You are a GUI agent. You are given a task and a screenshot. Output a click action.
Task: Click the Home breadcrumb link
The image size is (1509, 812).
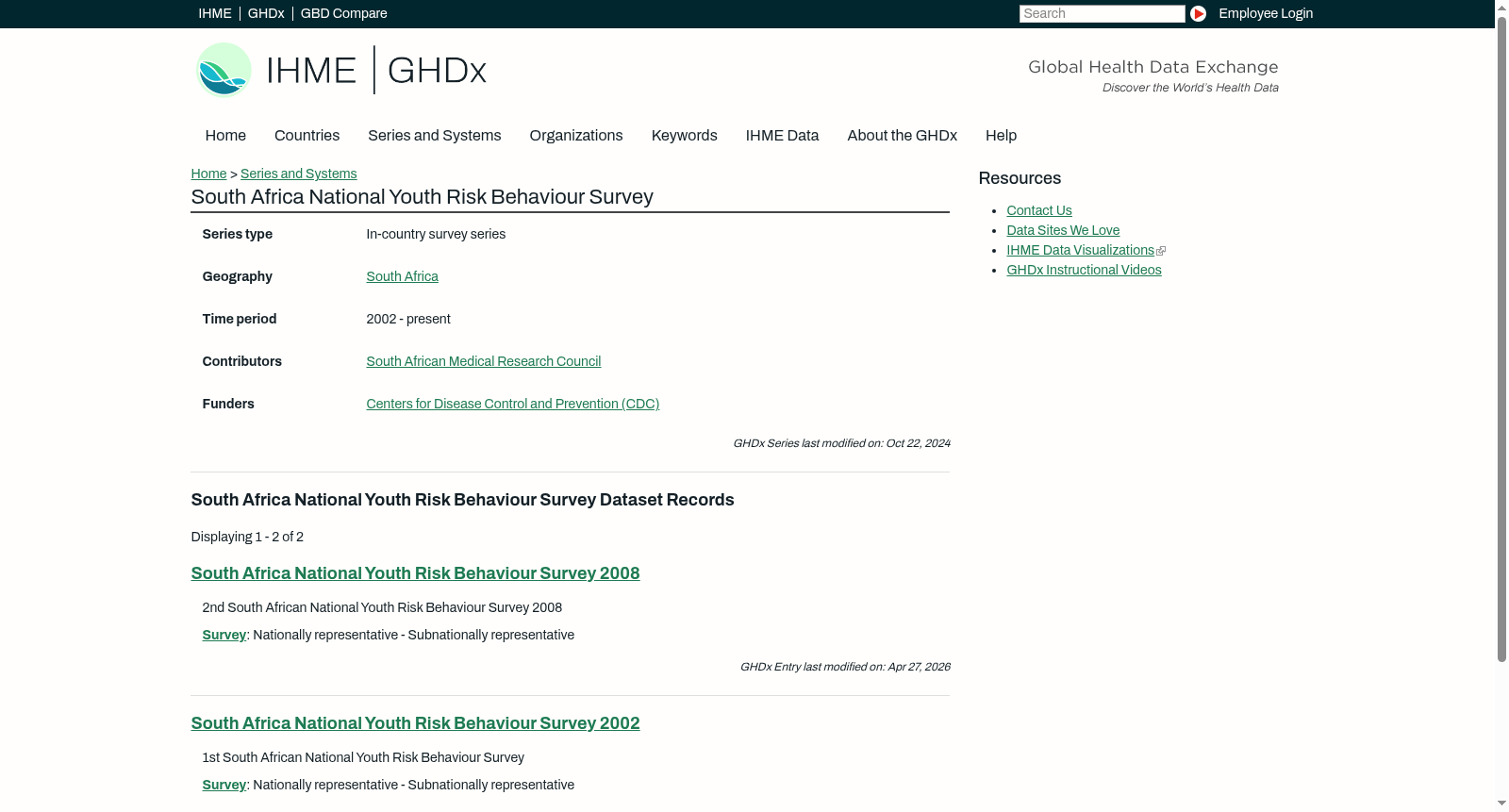[x=208, y=174]
